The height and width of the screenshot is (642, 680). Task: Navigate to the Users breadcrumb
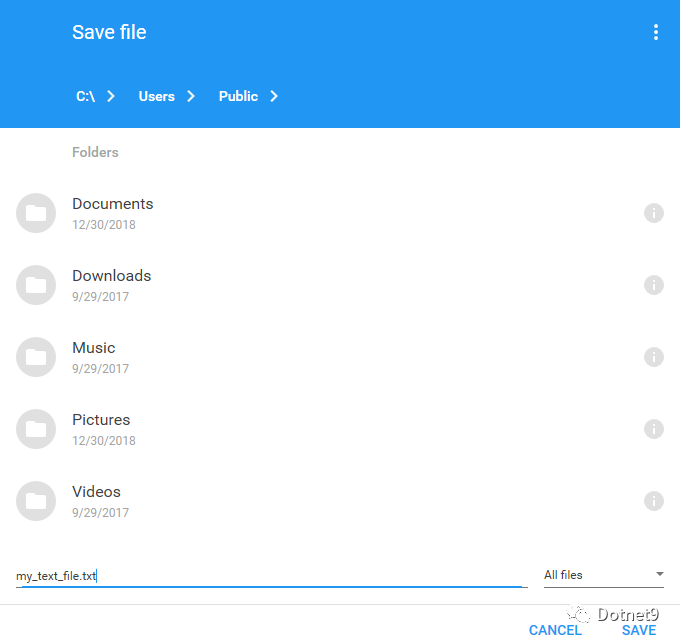pos(157,96)
